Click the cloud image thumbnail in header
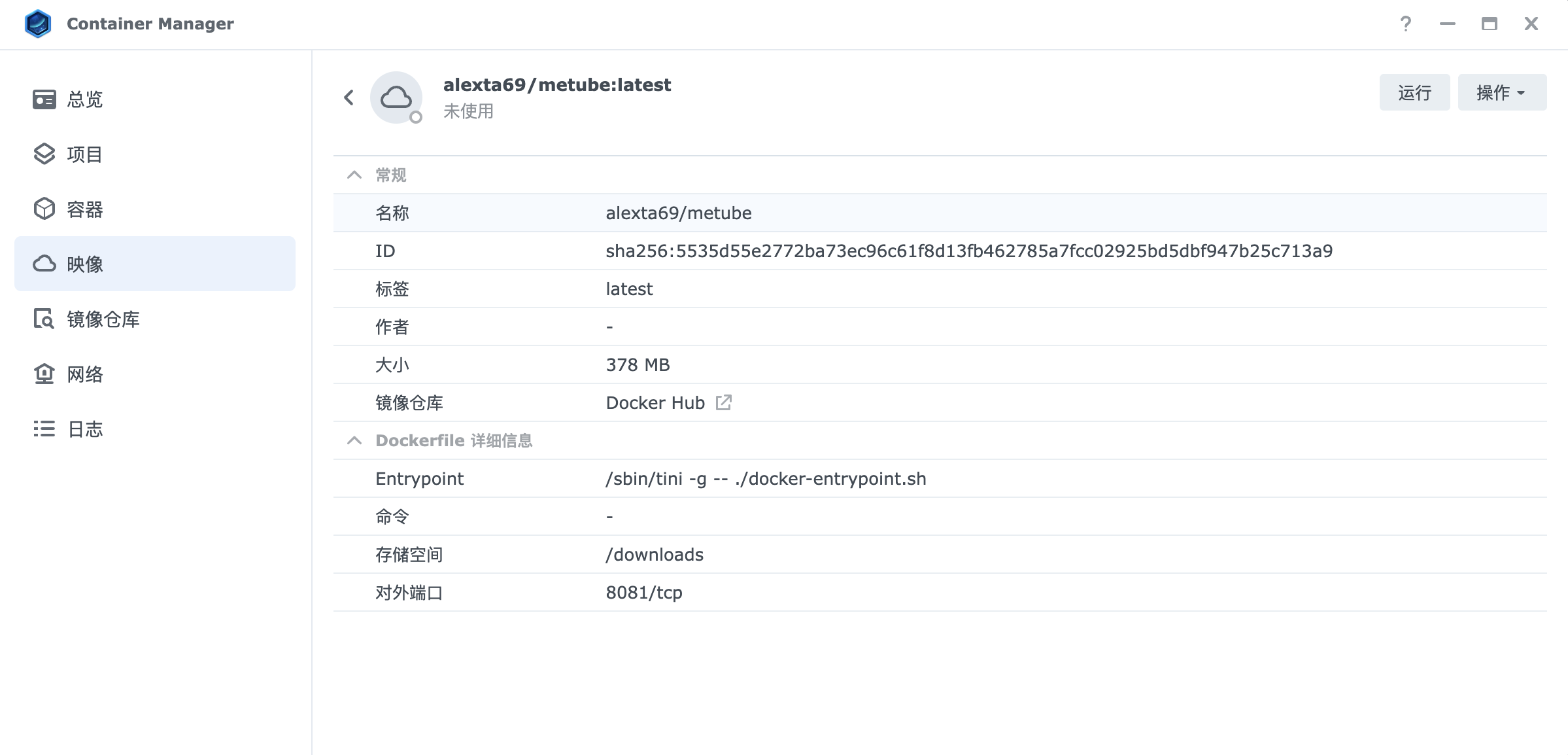Image resolution: width=1568 pixels, height=755 pixels. click(x=396, y=98)
